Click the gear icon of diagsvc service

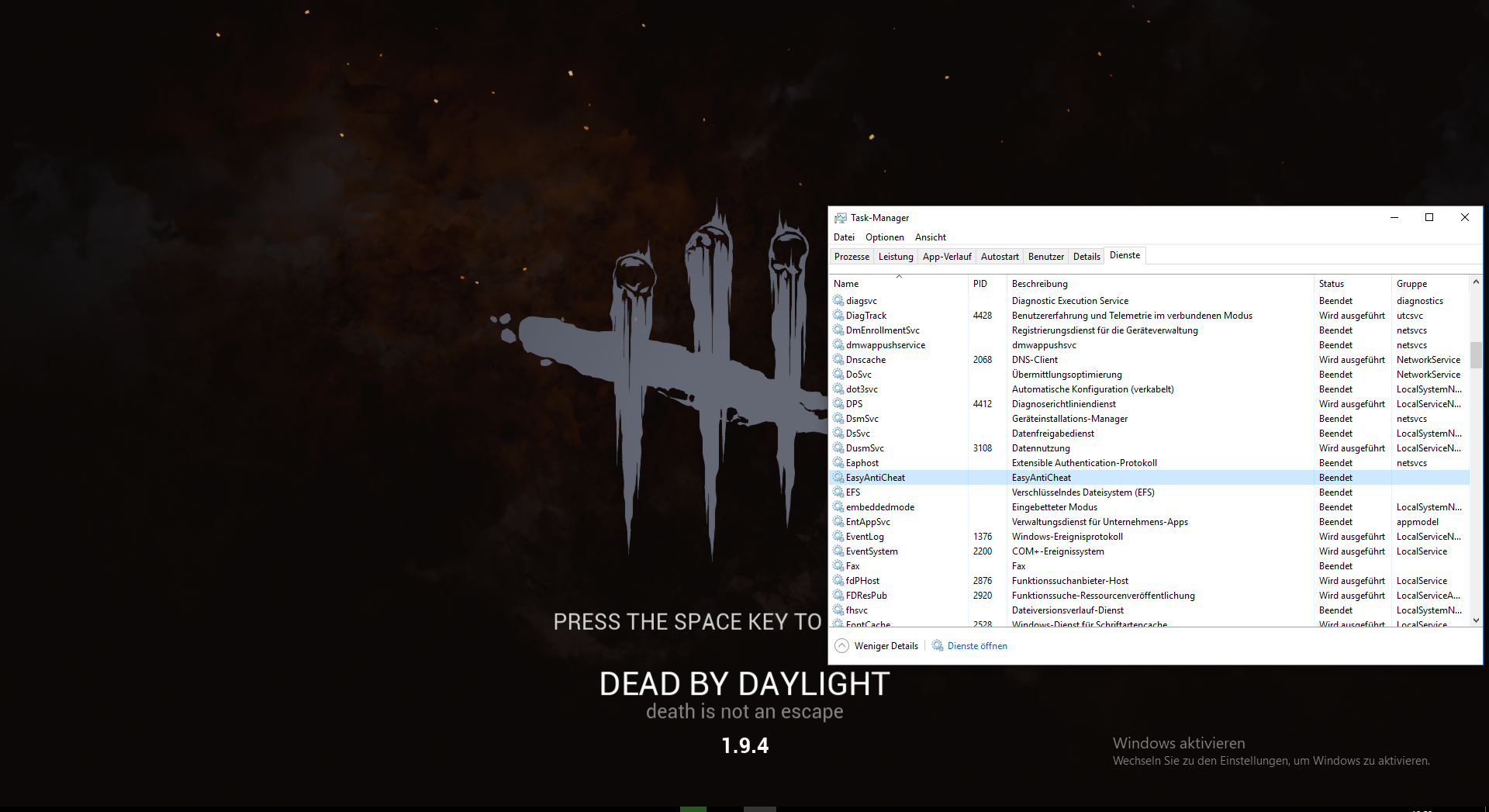(x=838, y=300)
